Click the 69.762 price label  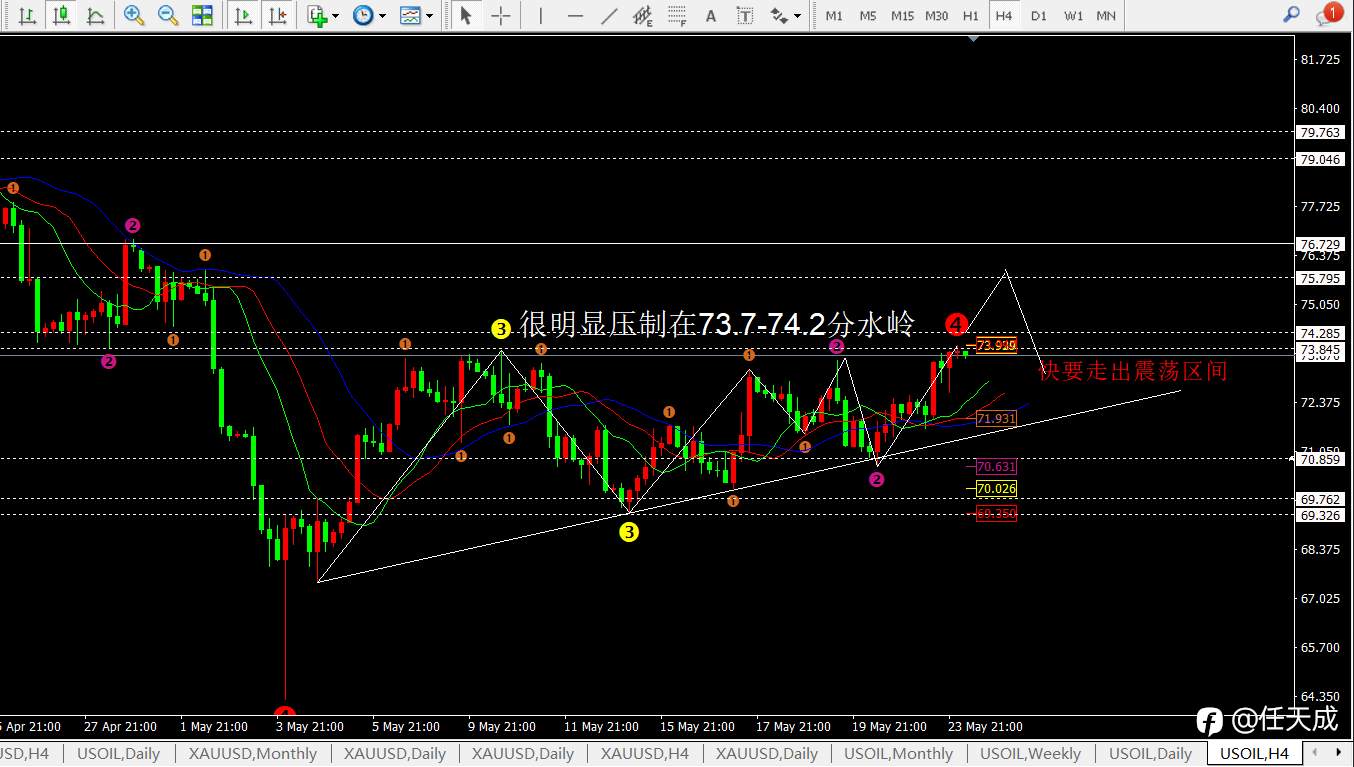[x=1319, y=499]
